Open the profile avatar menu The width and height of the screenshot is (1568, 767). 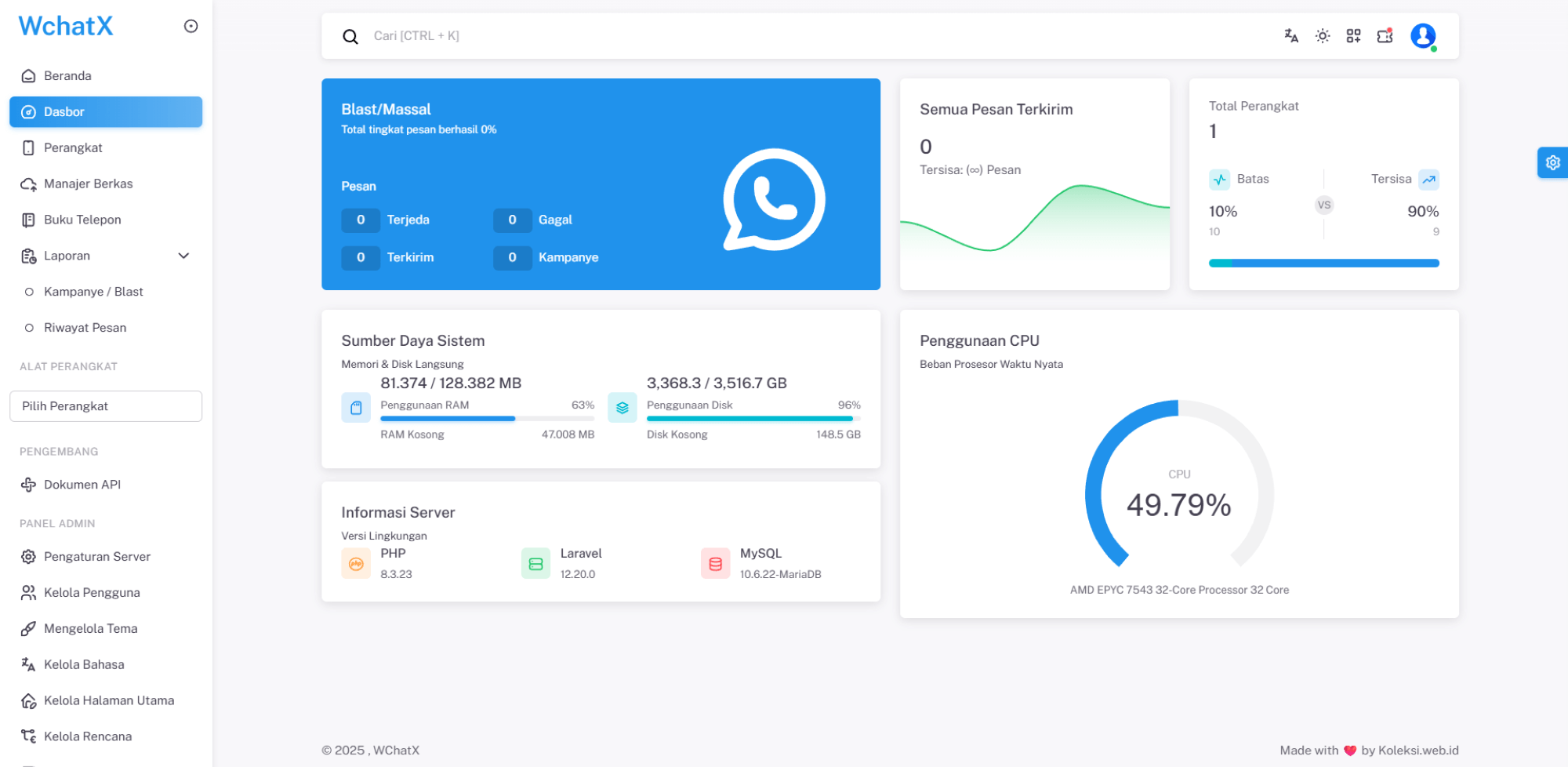(1422, 35)
